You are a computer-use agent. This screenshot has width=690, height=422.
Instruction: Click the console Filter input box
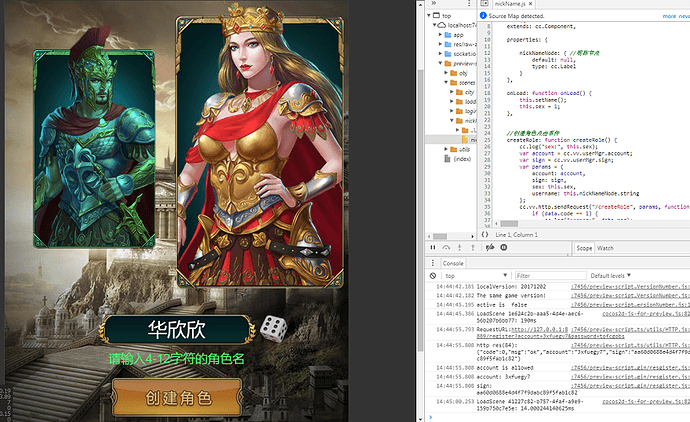coord(551,275)
